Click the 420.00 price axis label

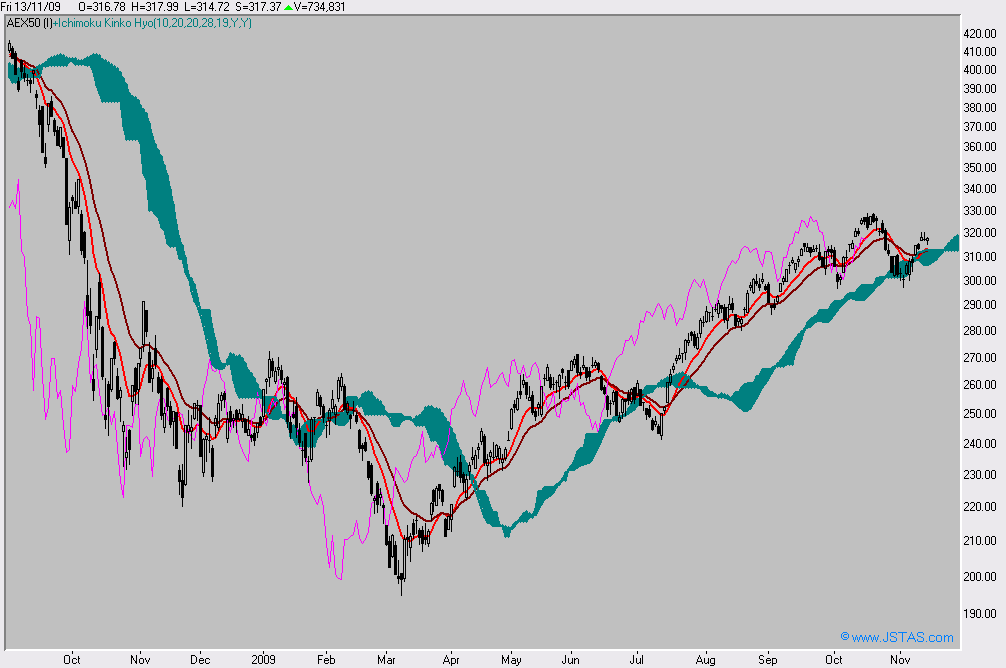[x=982, y=34]
